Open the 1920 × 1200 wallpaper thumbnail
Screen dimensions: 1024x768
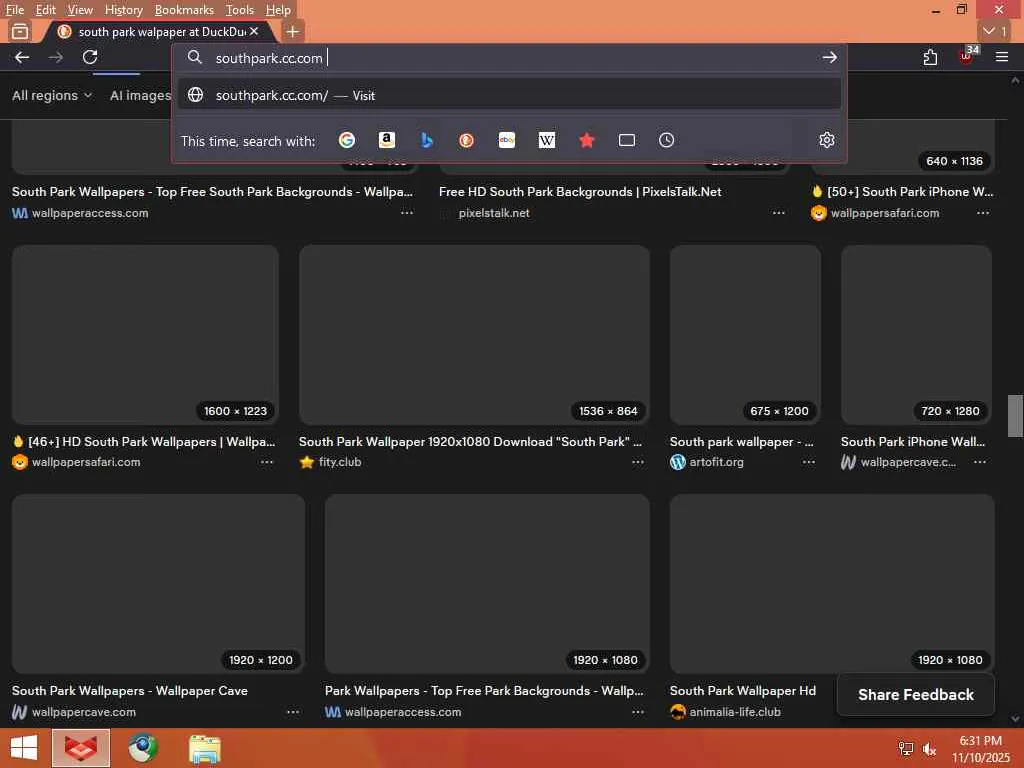[x=158, y=584]
